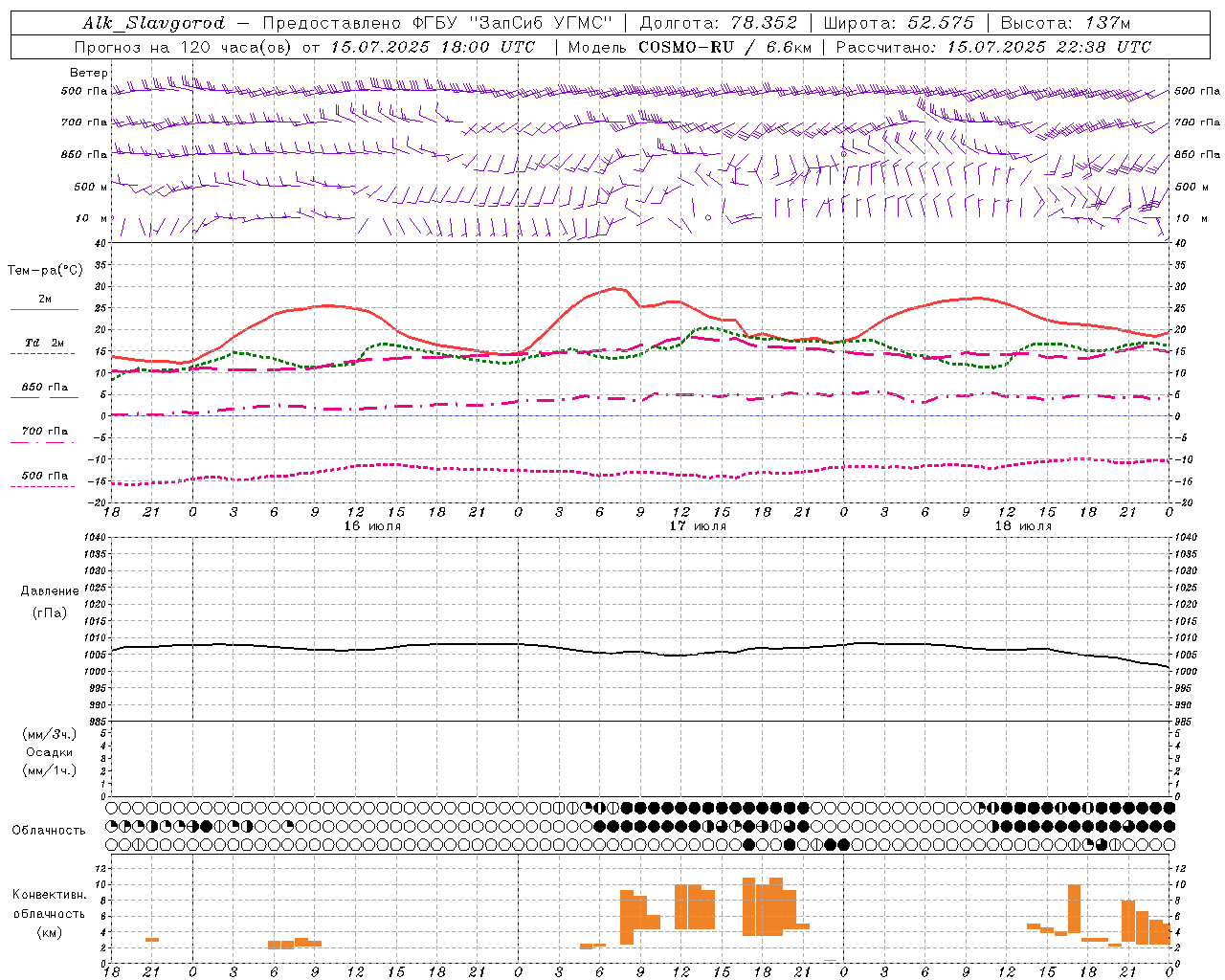Click the 2m temperature peak on 17 июля
The image size is (1225, 980).
point(614,288)
